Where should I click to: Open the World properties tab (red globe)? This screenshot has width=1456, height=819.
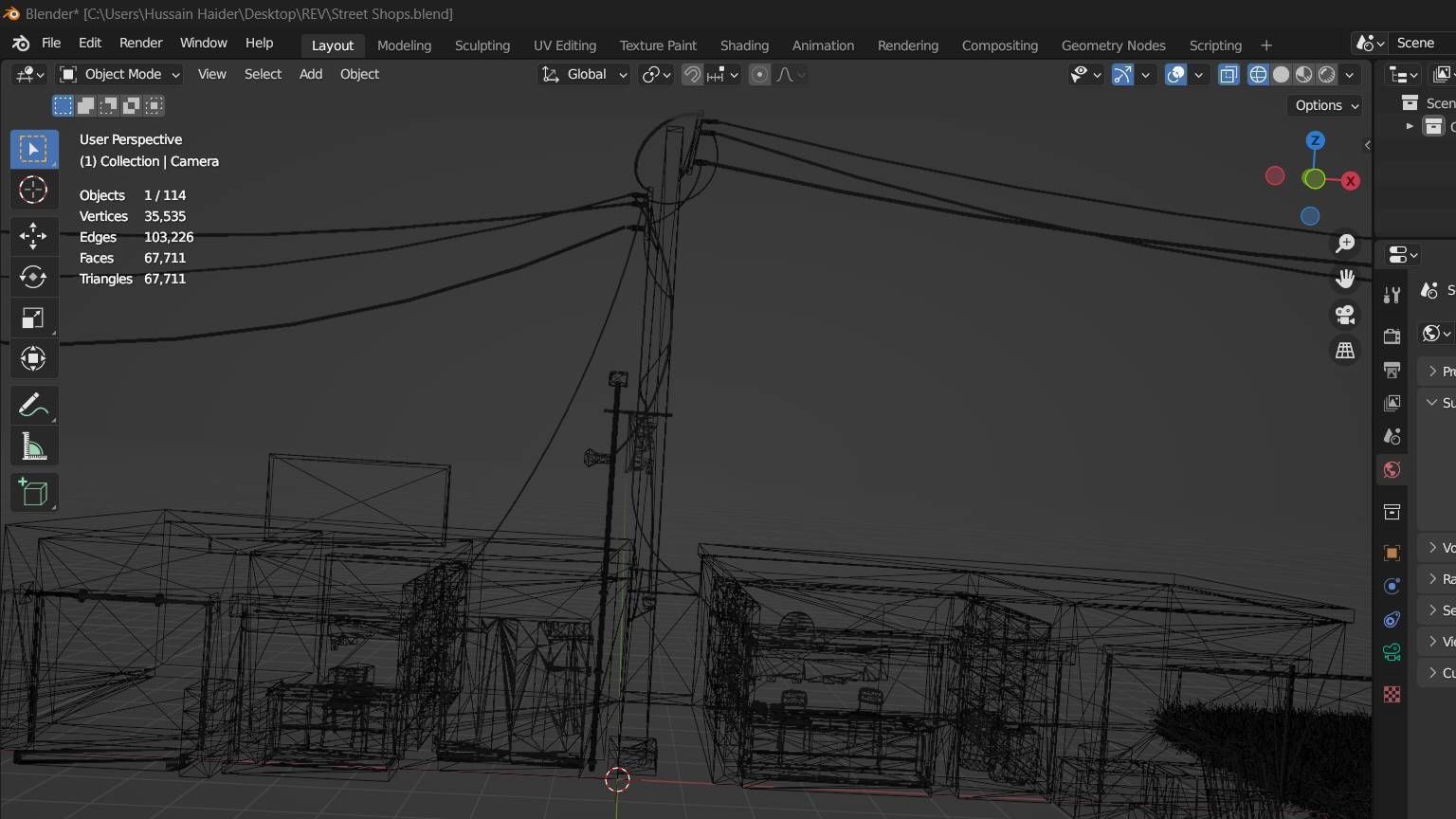(x=1392, y=469)
